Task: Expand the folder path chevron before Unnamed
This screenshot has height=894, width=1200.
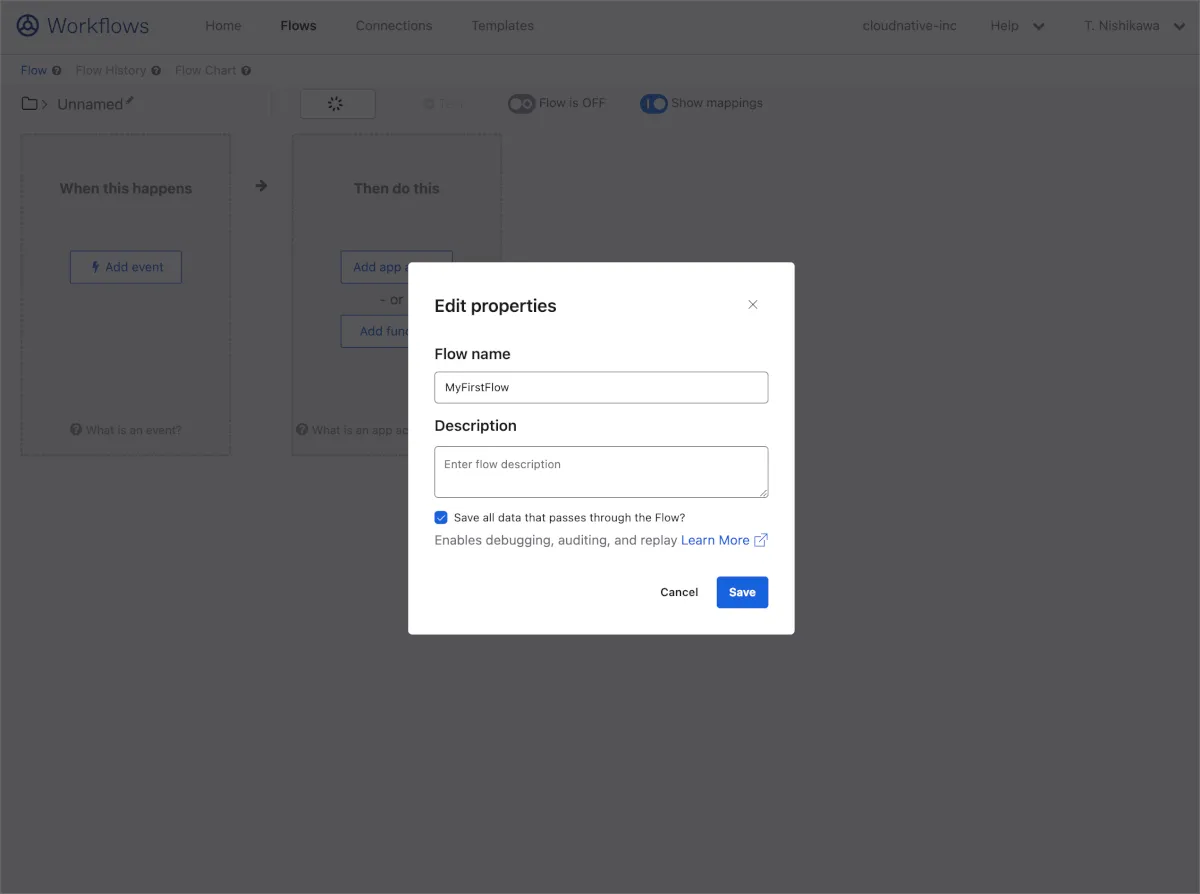Action: pyautogui.click(x=45, y=104)
